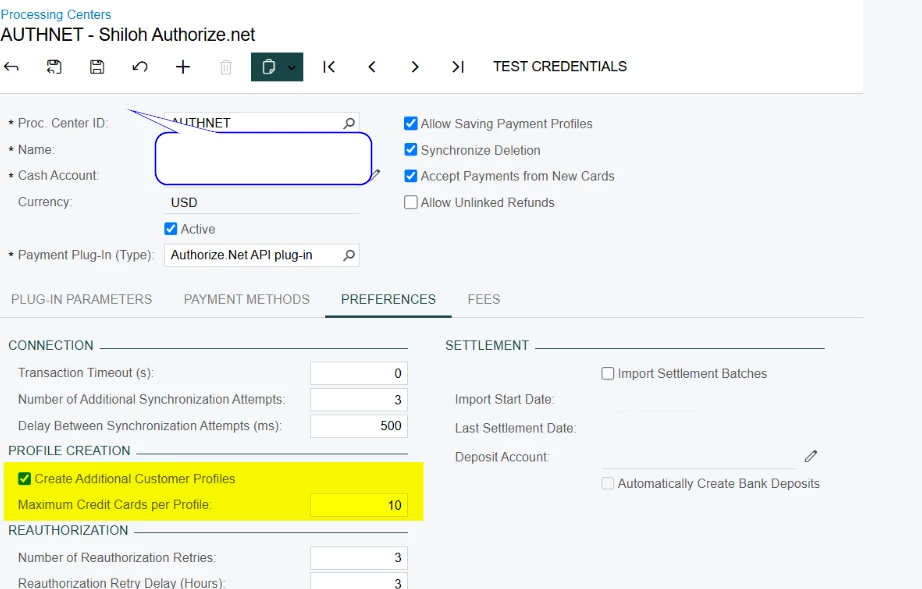
Task: Click the Last Settlement Date field
Action: point(650,429)
